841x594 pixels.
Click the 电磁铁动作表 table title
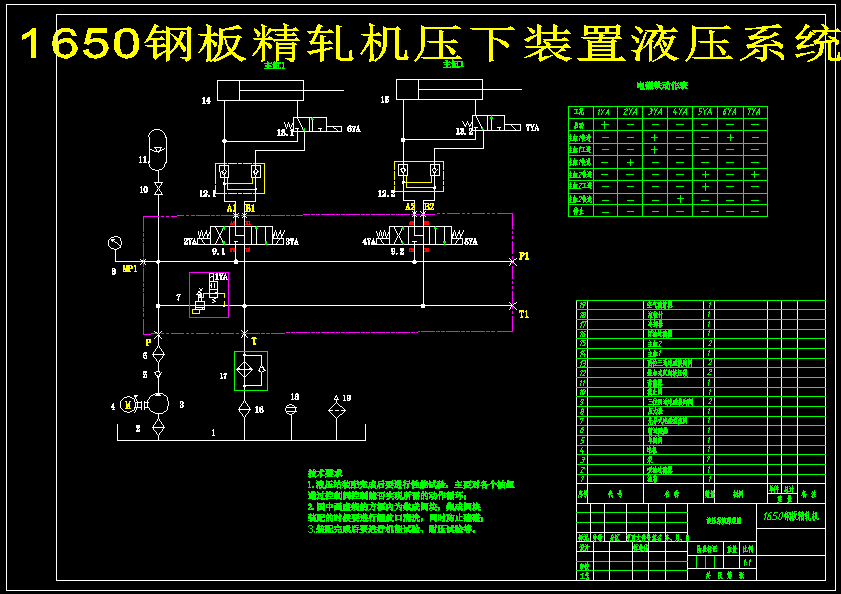(662, 86)
